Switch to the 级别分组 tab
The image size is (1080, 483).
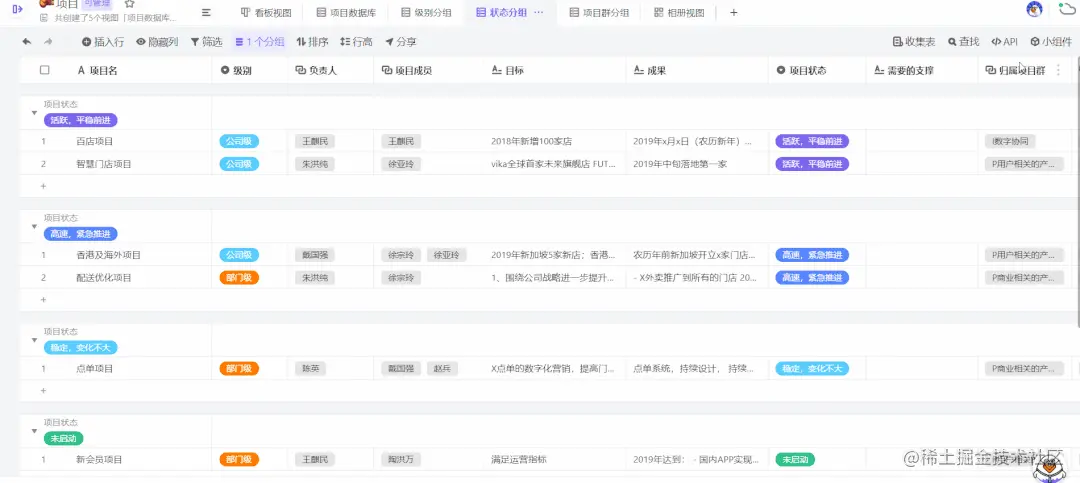(x=427, y=12)
